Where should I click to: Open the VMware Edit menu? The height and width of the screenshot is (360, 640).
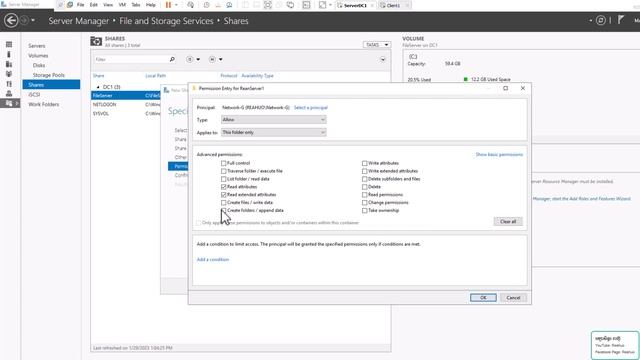93,5
